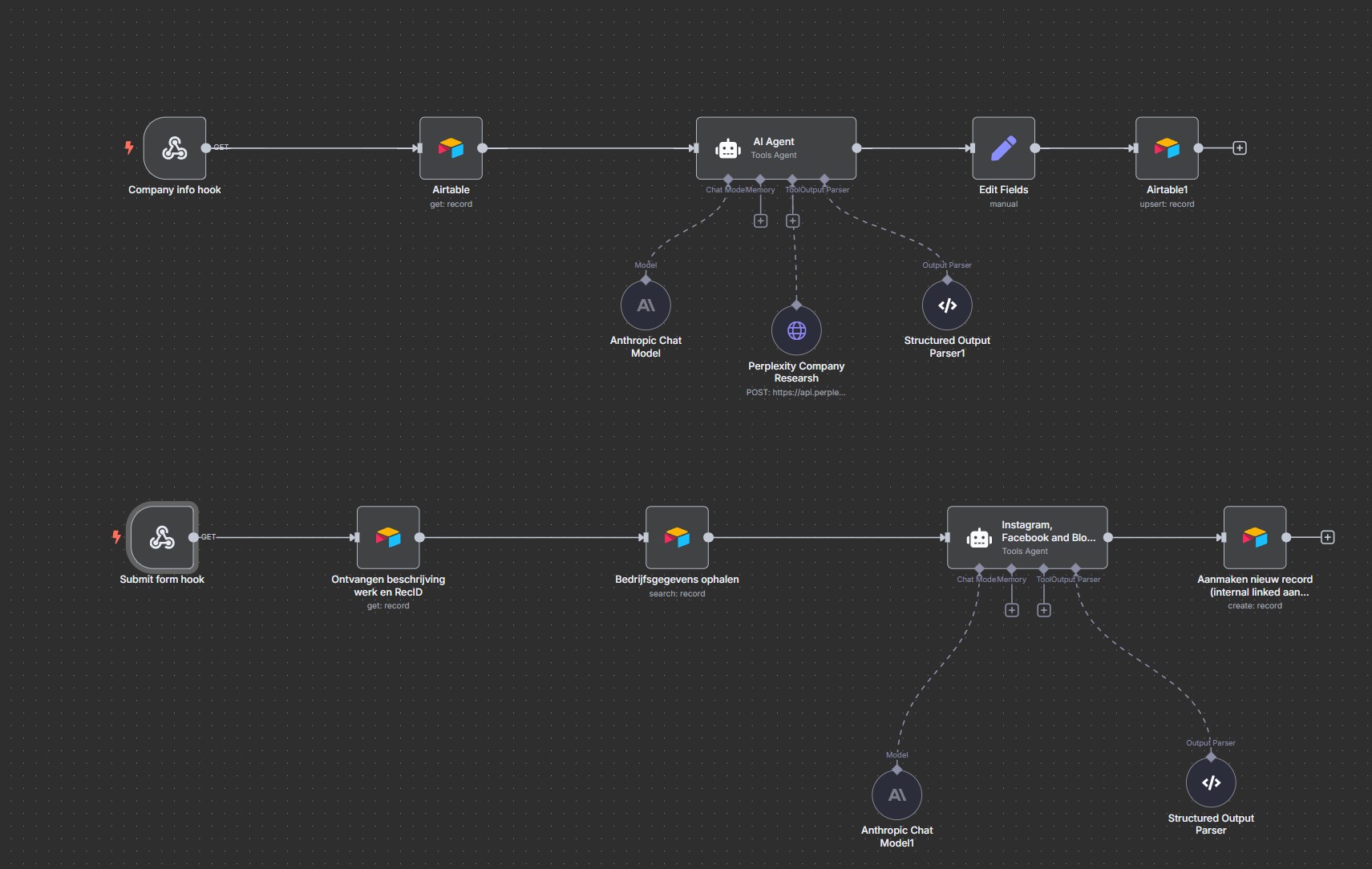Click the Anthropic Chat Model1 node
The width and height of the screenshot is (1372, 869).
click(x=896, y=795)
